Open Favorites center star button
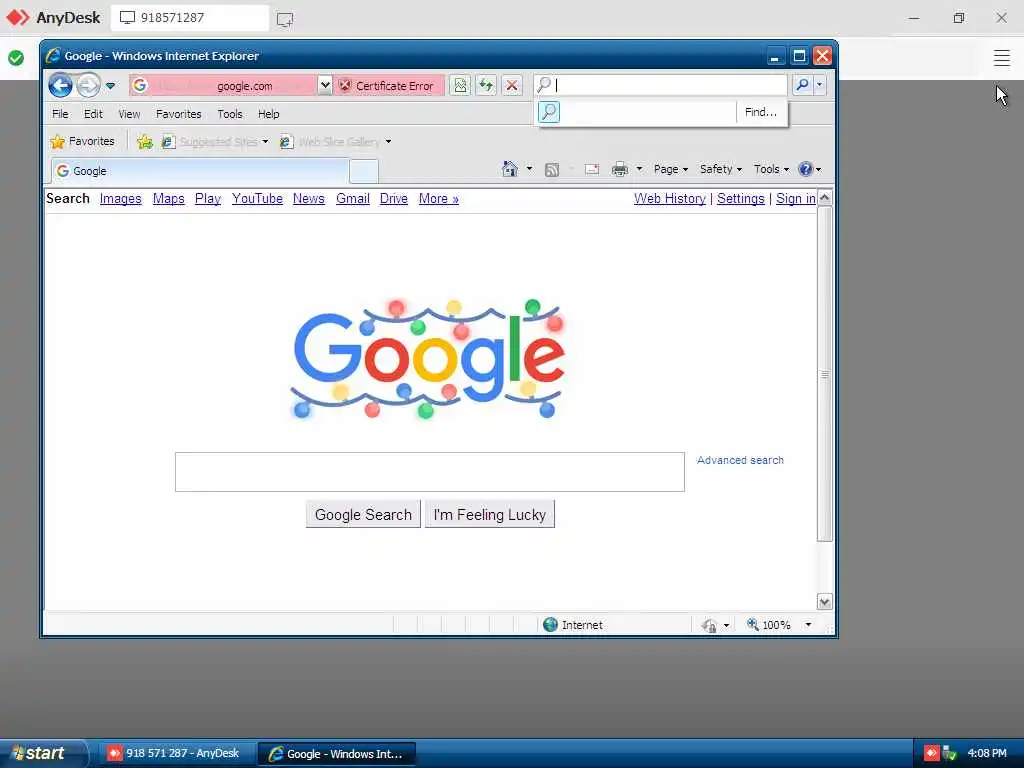The image size is (1024, 768). pos(82,141)
